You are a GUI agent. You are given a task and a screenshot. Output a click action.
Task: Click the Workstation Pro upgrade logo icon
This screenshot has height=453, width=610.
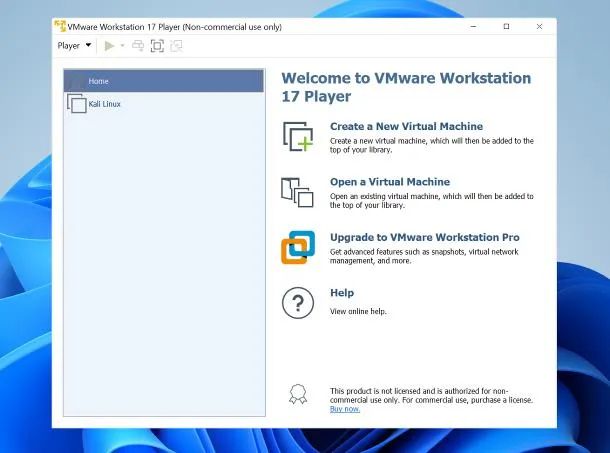pyautogui.click(x=298, y=248)
